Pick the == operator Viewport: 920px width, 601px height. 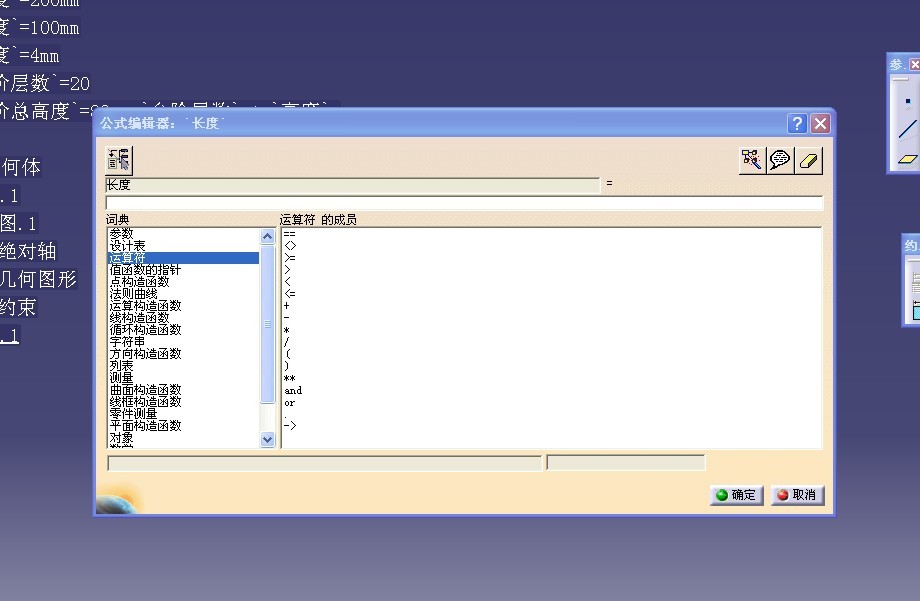tap(290, 234)
